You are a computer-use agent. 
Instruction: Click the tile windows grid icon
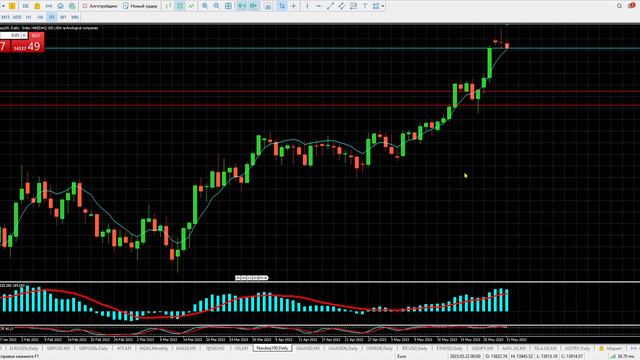pos(228,6)
